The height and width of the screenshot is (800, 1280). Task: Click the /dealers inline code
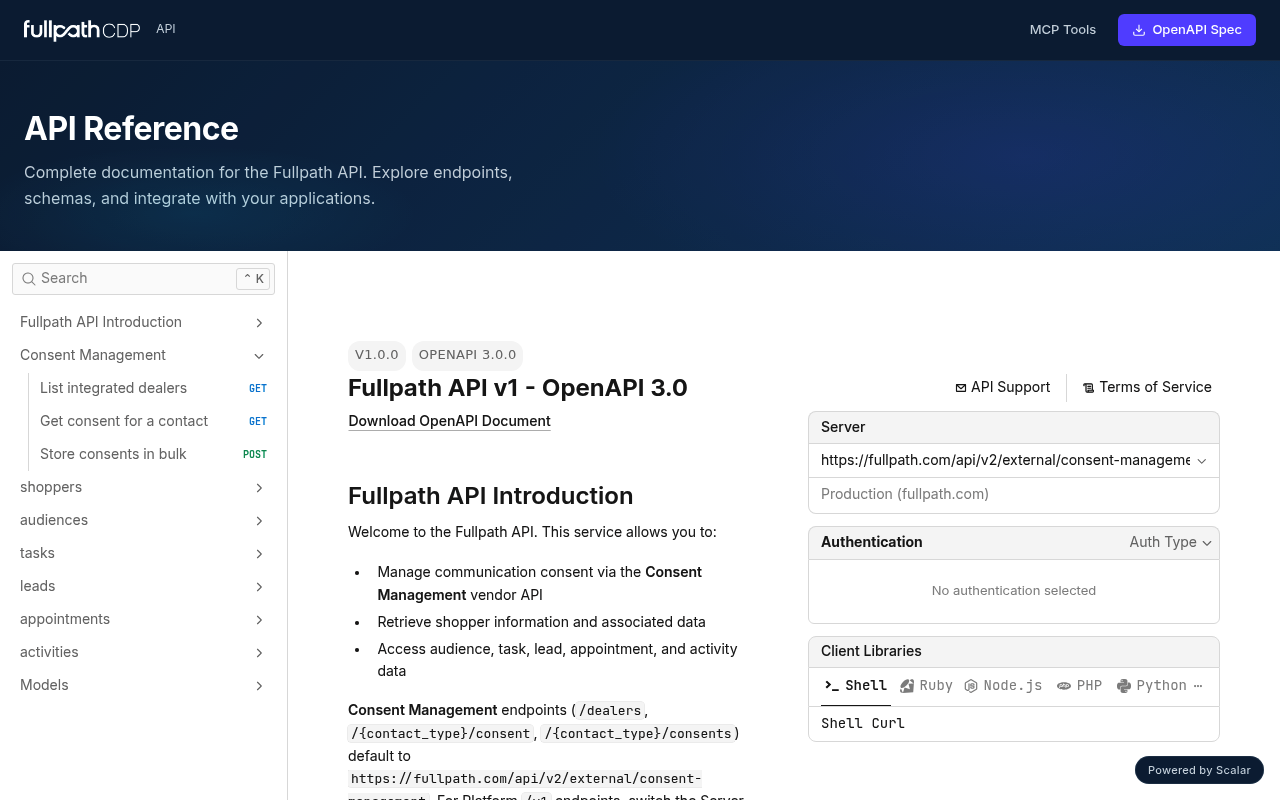tap(610, 711)
